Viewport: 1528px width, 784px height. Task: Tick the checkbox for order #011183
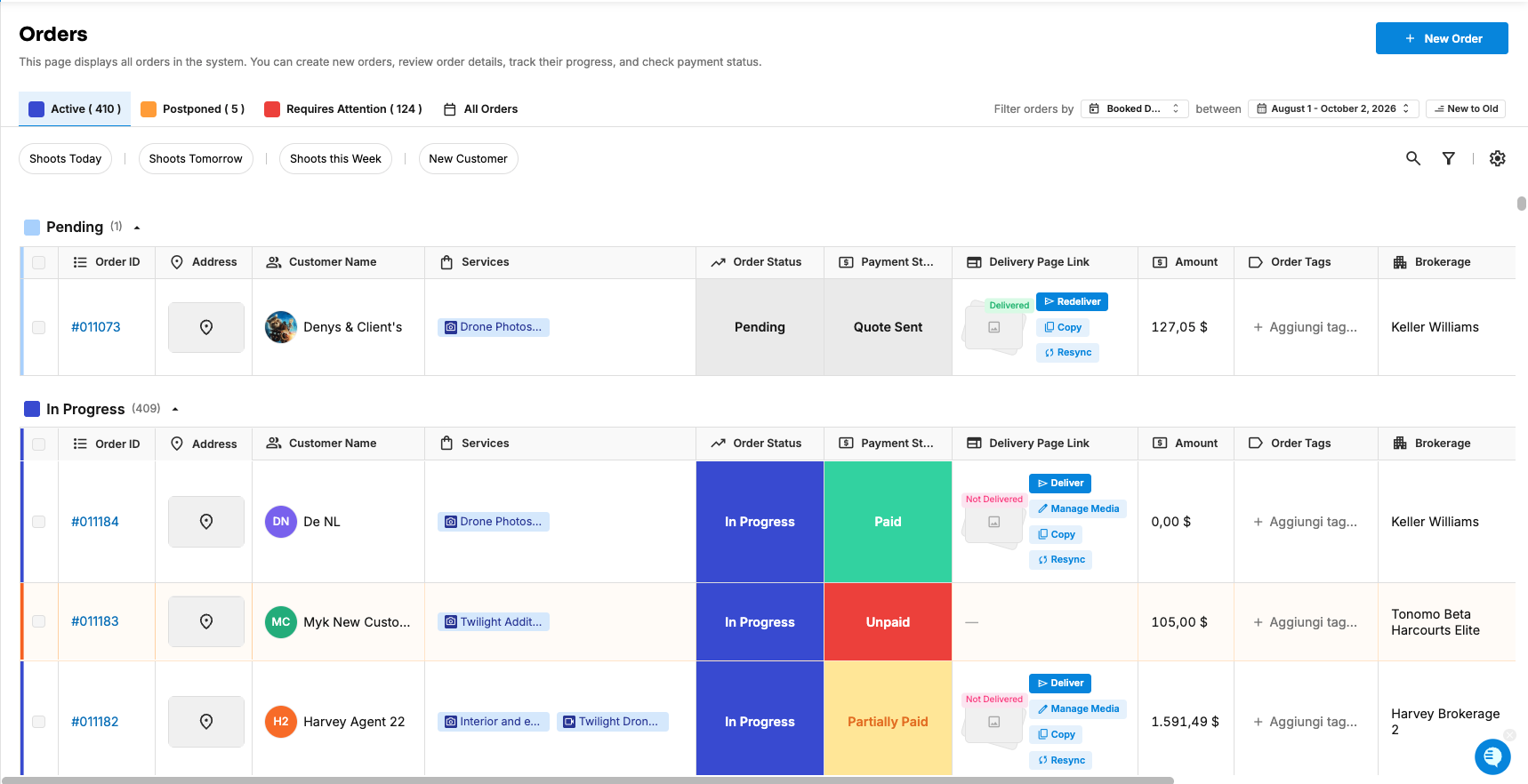pyautogui.click(x=38, y=621)
